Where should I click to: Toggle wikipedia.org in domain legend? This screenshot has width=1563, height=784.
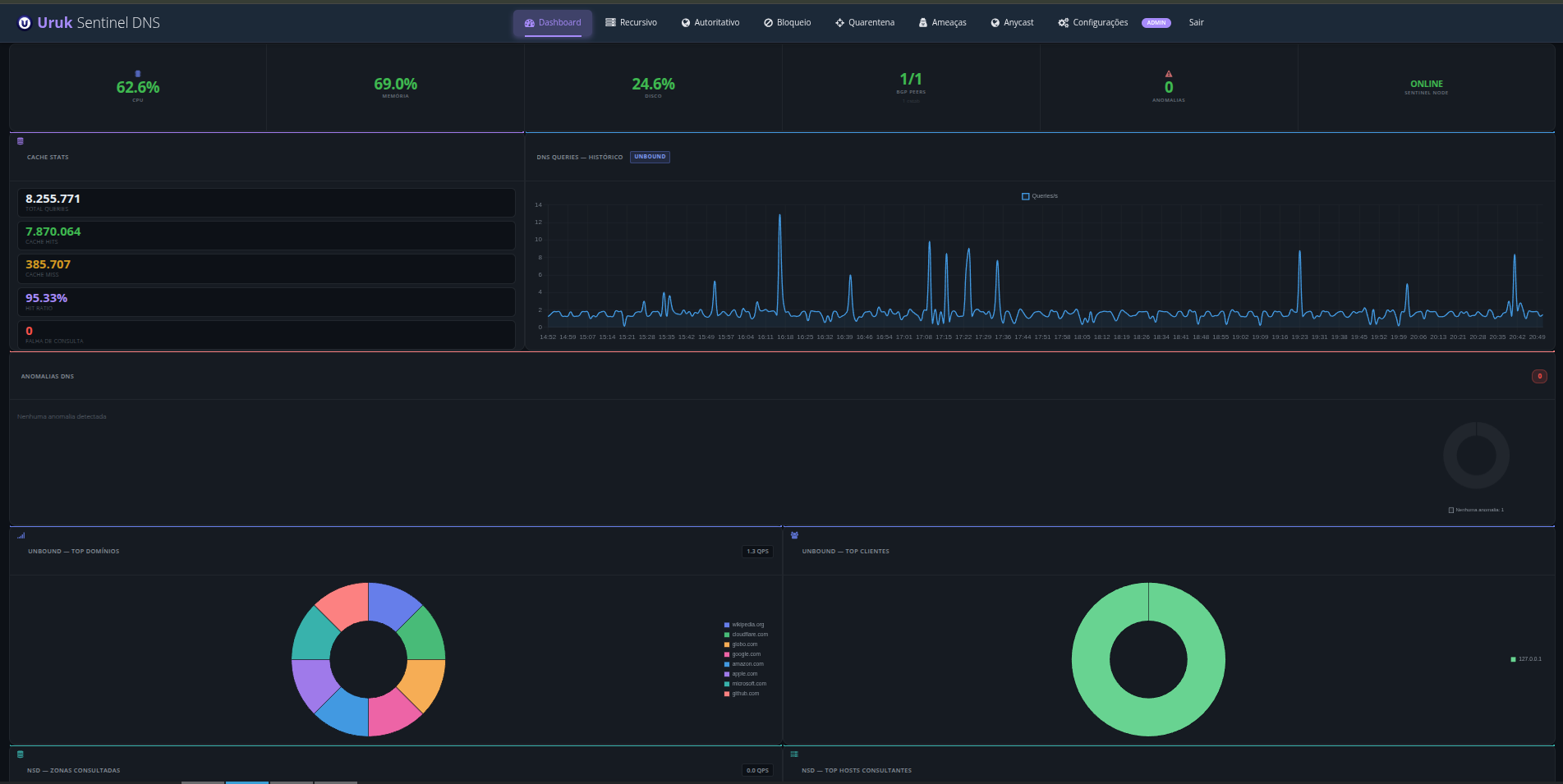744,625
